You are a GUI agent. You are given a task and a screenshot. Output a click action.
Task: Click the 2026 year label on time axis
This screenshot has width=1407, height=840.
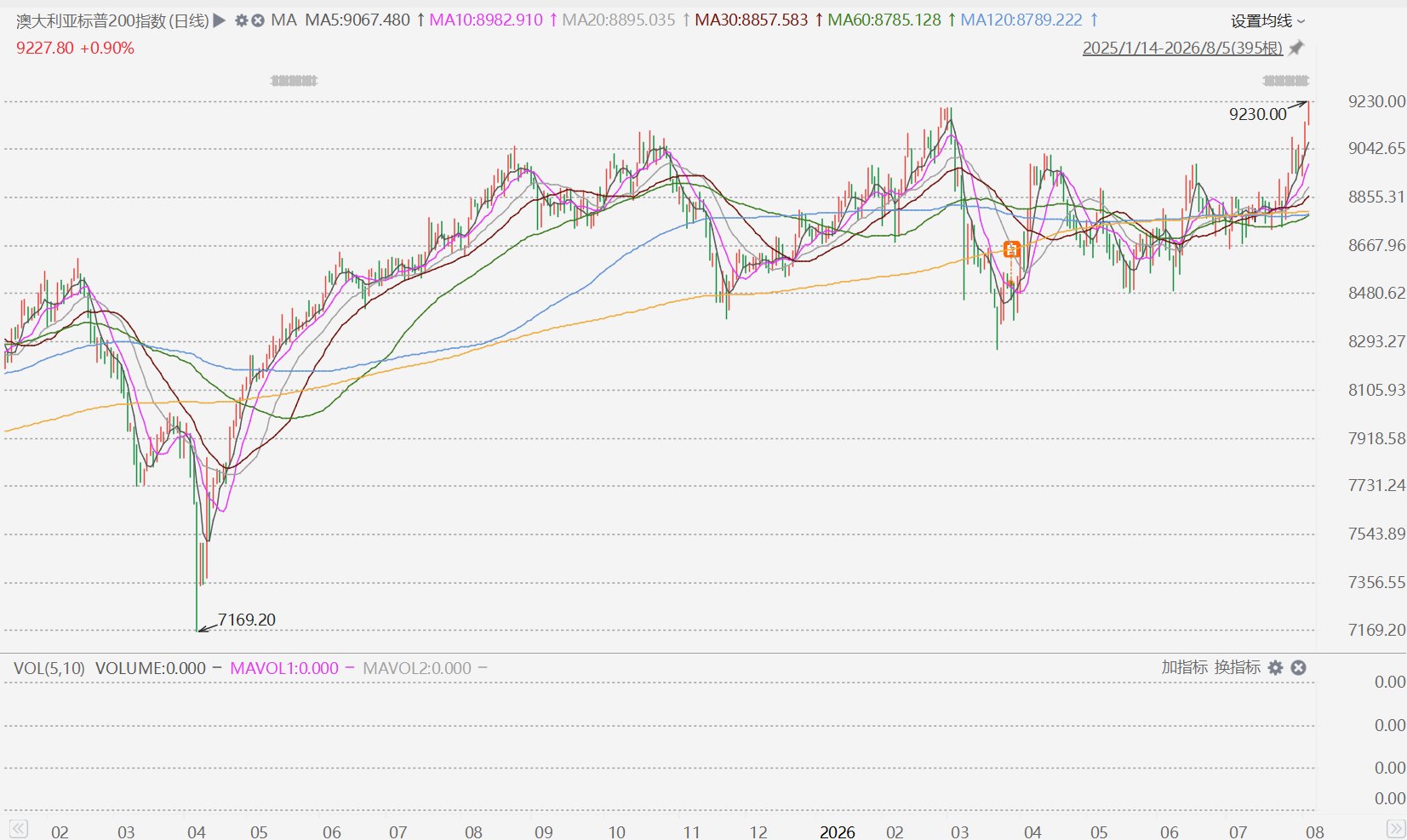pyautogui.click(x=838, y=831)
